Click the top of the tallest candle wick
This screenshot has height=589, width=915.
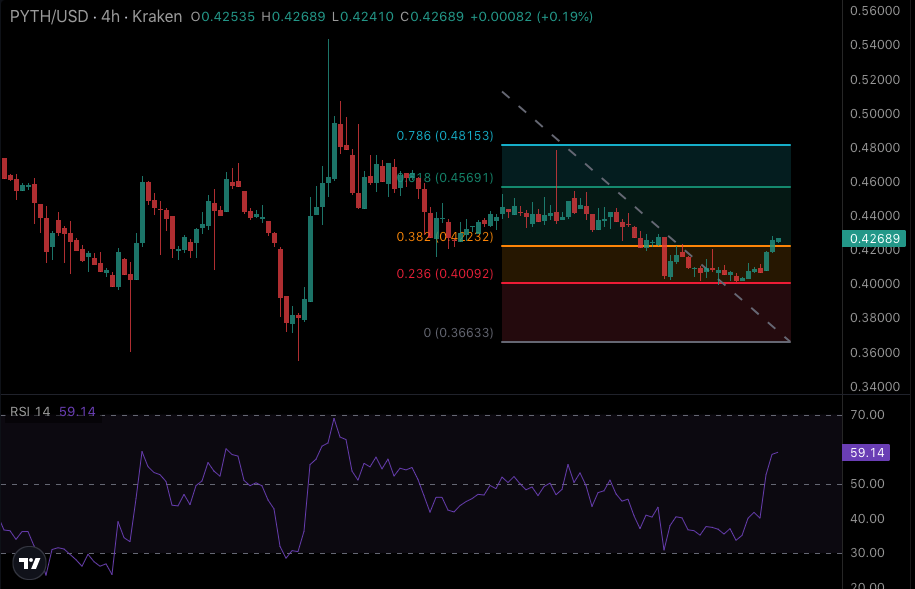[x=328, y=40]
